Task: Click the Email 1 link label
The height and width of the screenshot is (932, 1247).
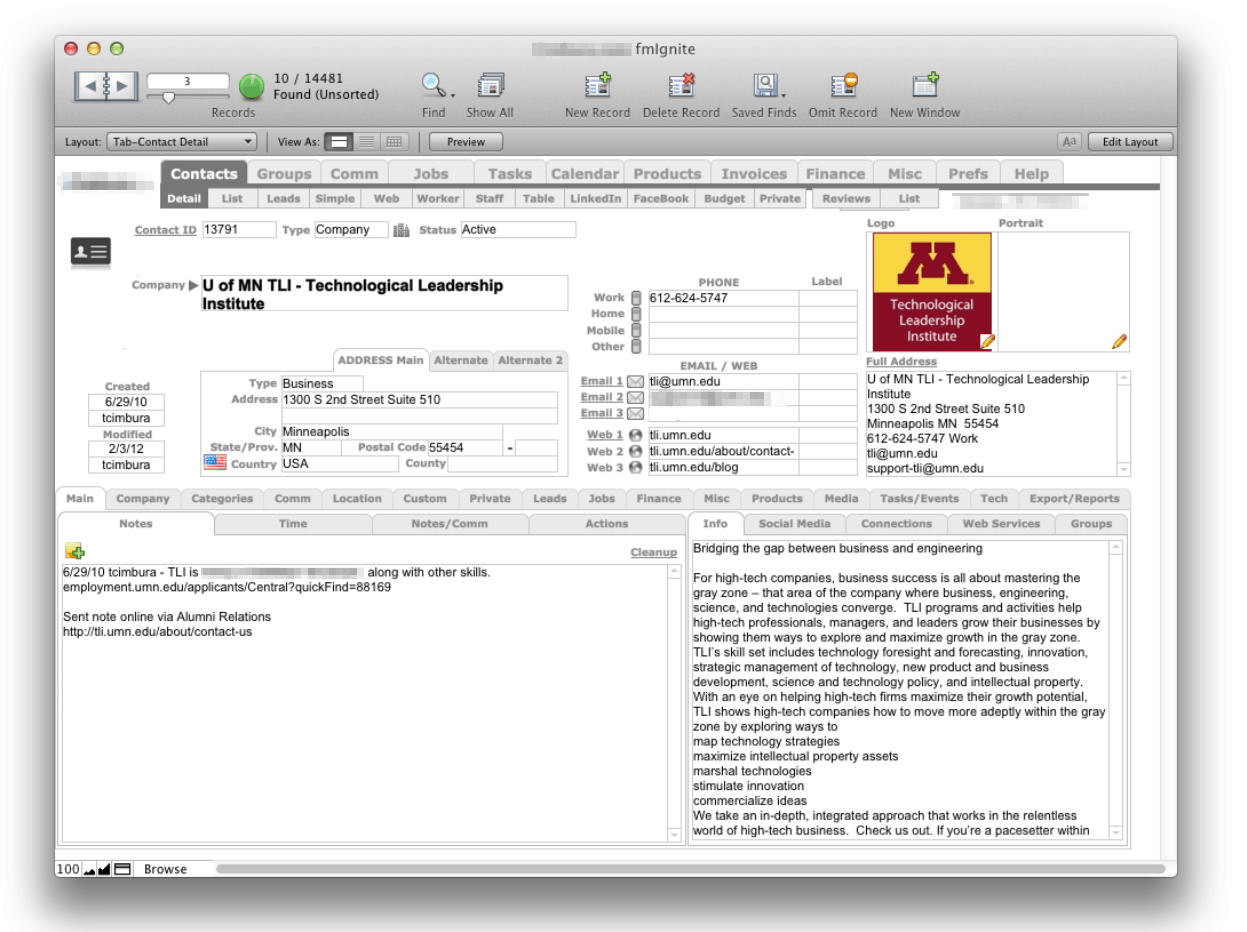Action: [x=602, y=381]
